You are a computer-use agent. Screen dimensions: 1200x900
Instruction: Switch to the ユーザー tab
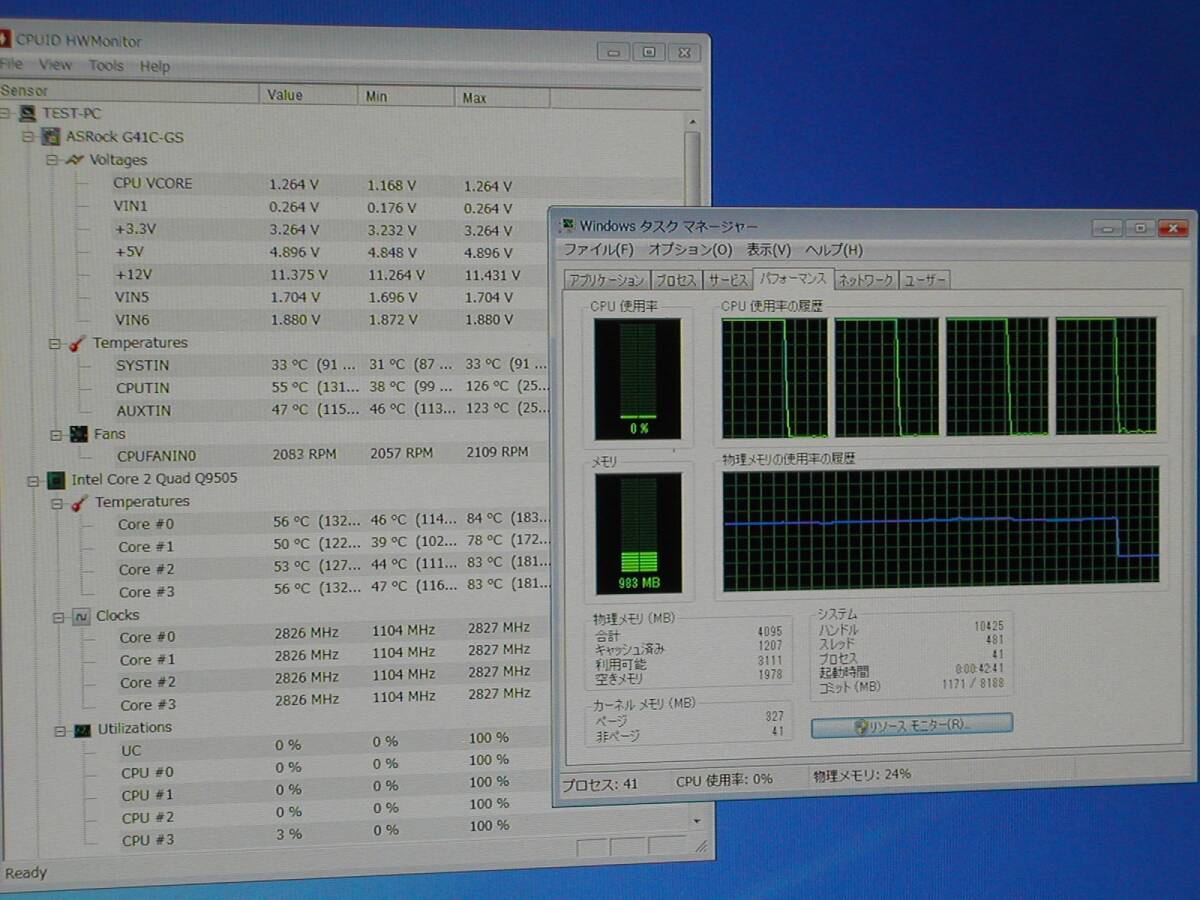tap(925, 281)
